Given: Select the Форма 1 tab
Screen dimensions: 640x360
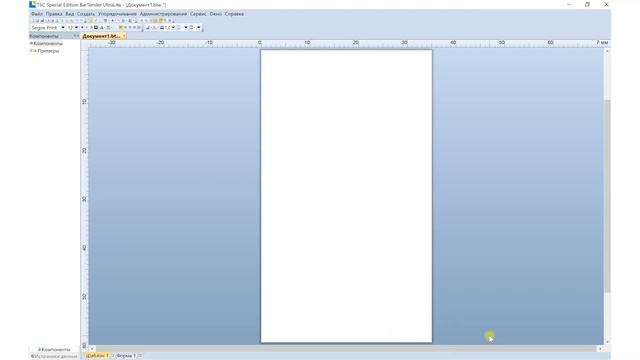Looking at the screenshot, I should tap(126, 356).
